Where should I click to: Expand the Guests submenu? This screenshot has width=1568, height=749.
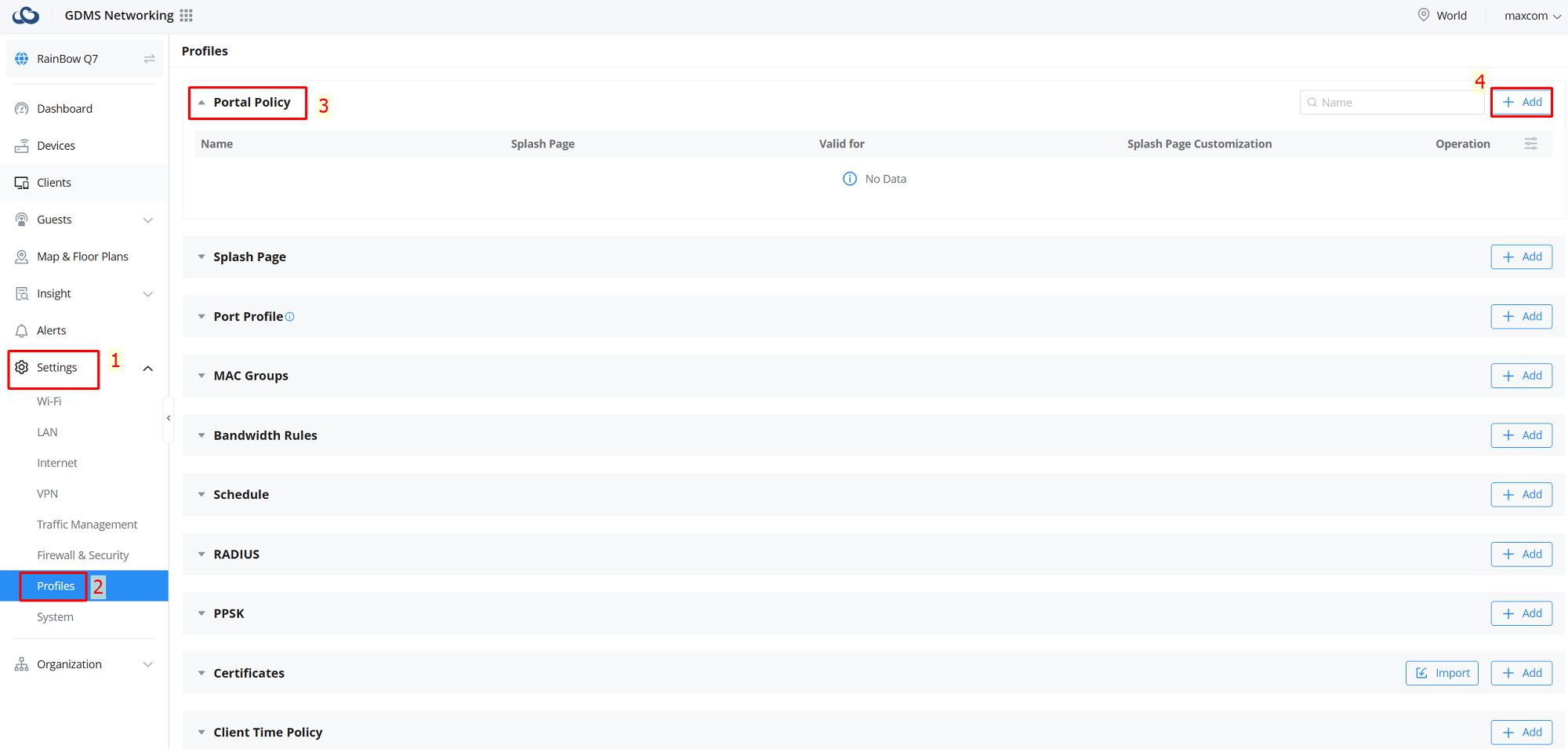point(147,220)
